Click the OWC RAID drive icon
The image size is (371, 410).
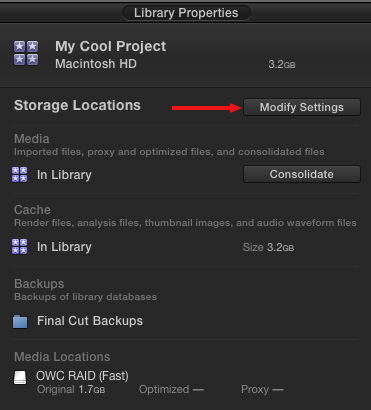pos(20,378)
